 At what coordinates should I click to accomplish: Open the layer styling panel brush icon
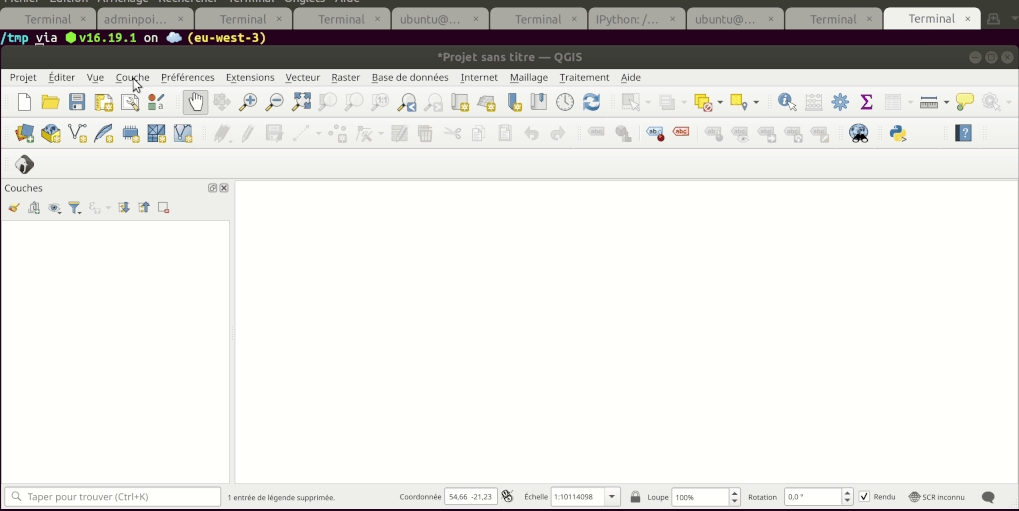point(14,208)
